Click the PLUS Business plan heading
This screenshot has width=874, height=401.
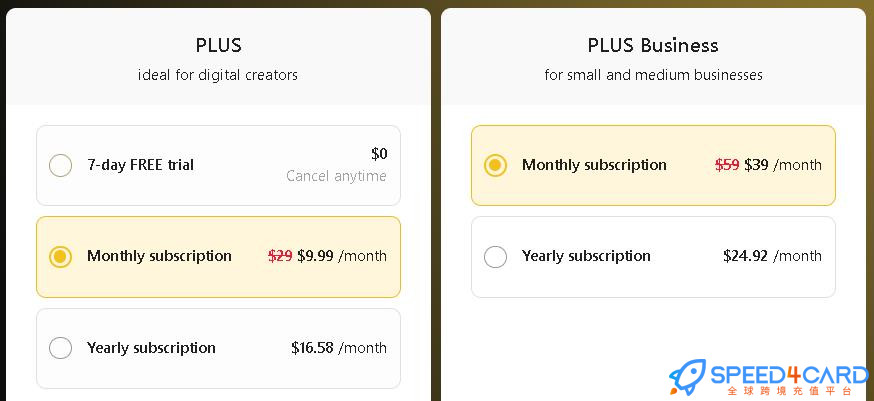click(653, 45)
